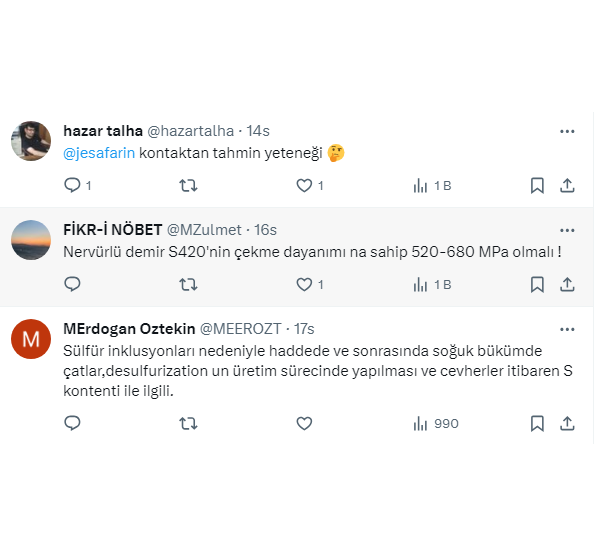Open more options on FİKR-İ NÖBET's tweet
Viewport: 609px width, 537px height.
567,230
